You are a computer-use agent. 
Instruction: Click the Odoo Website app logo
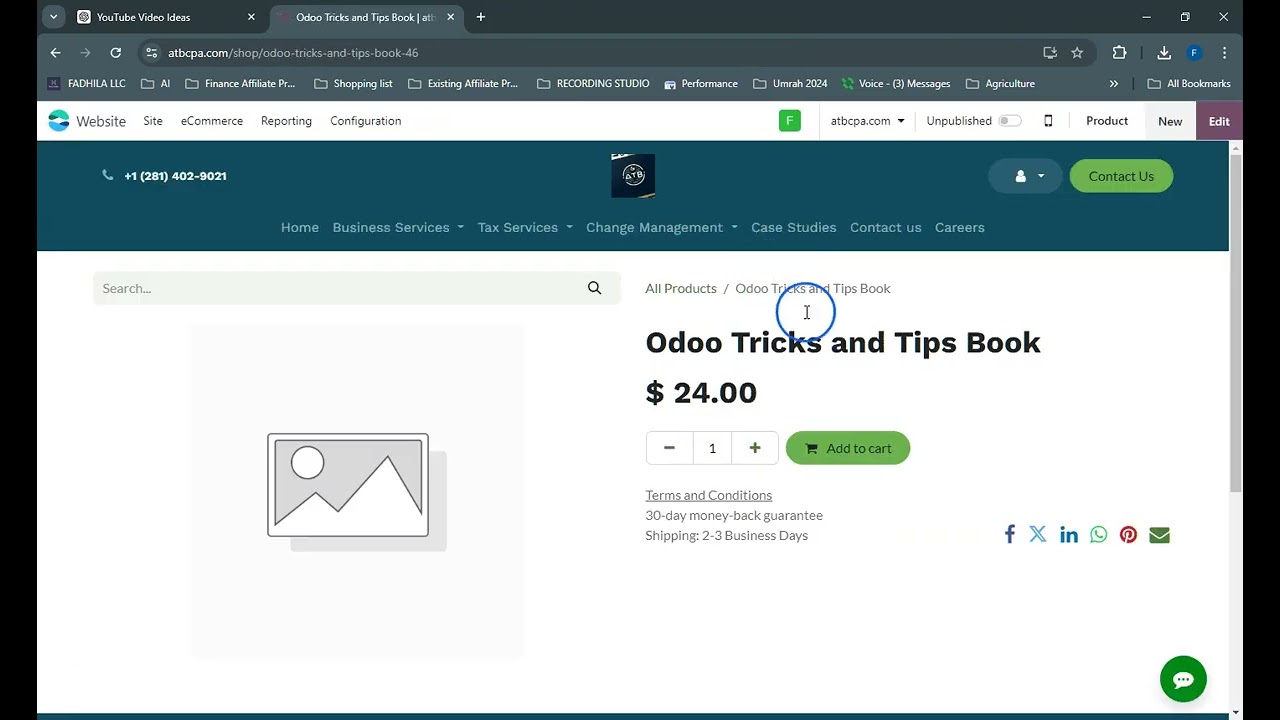click(x=59, y=121)
